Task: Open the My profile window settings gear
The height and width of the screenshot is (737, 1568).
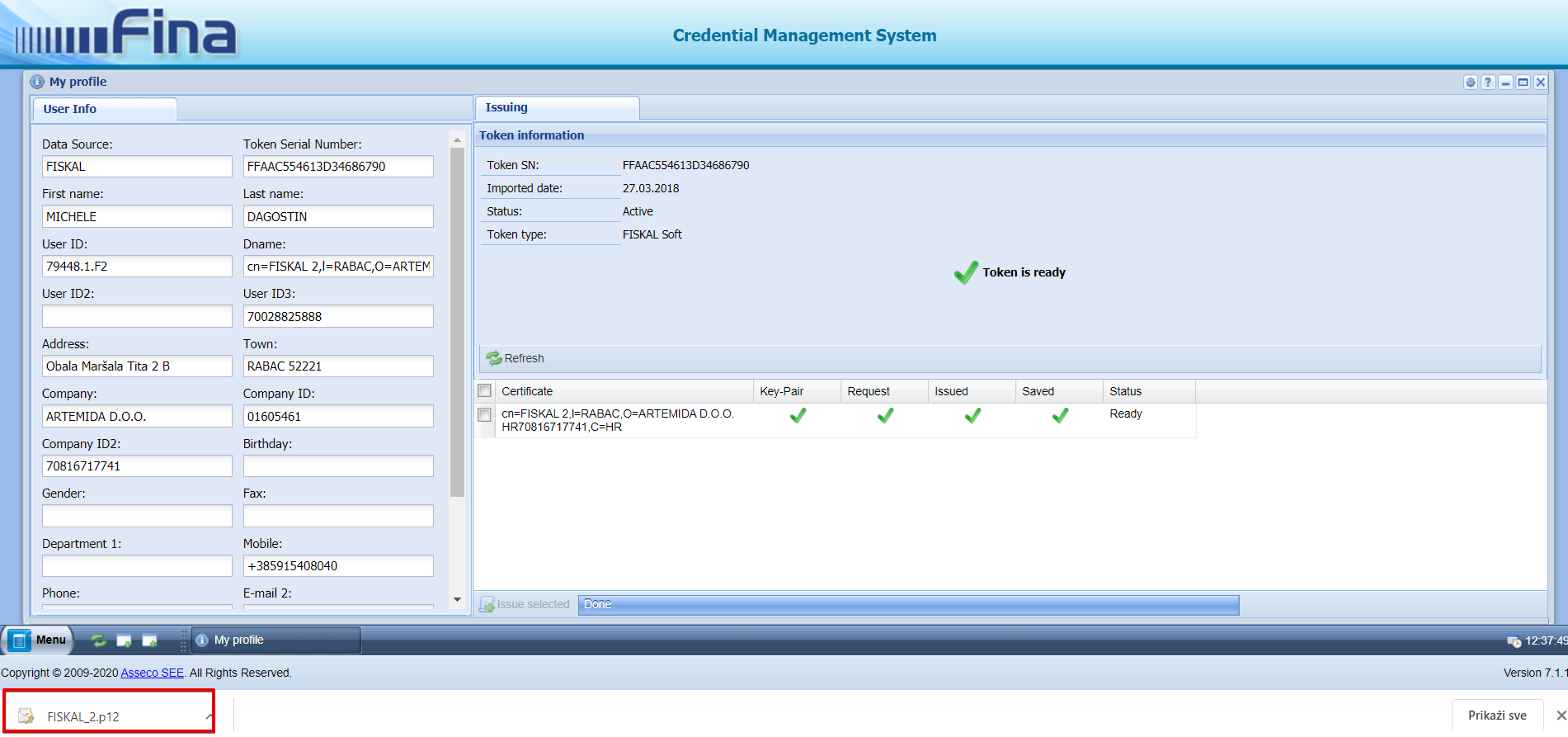Action: coord(1471,82)
